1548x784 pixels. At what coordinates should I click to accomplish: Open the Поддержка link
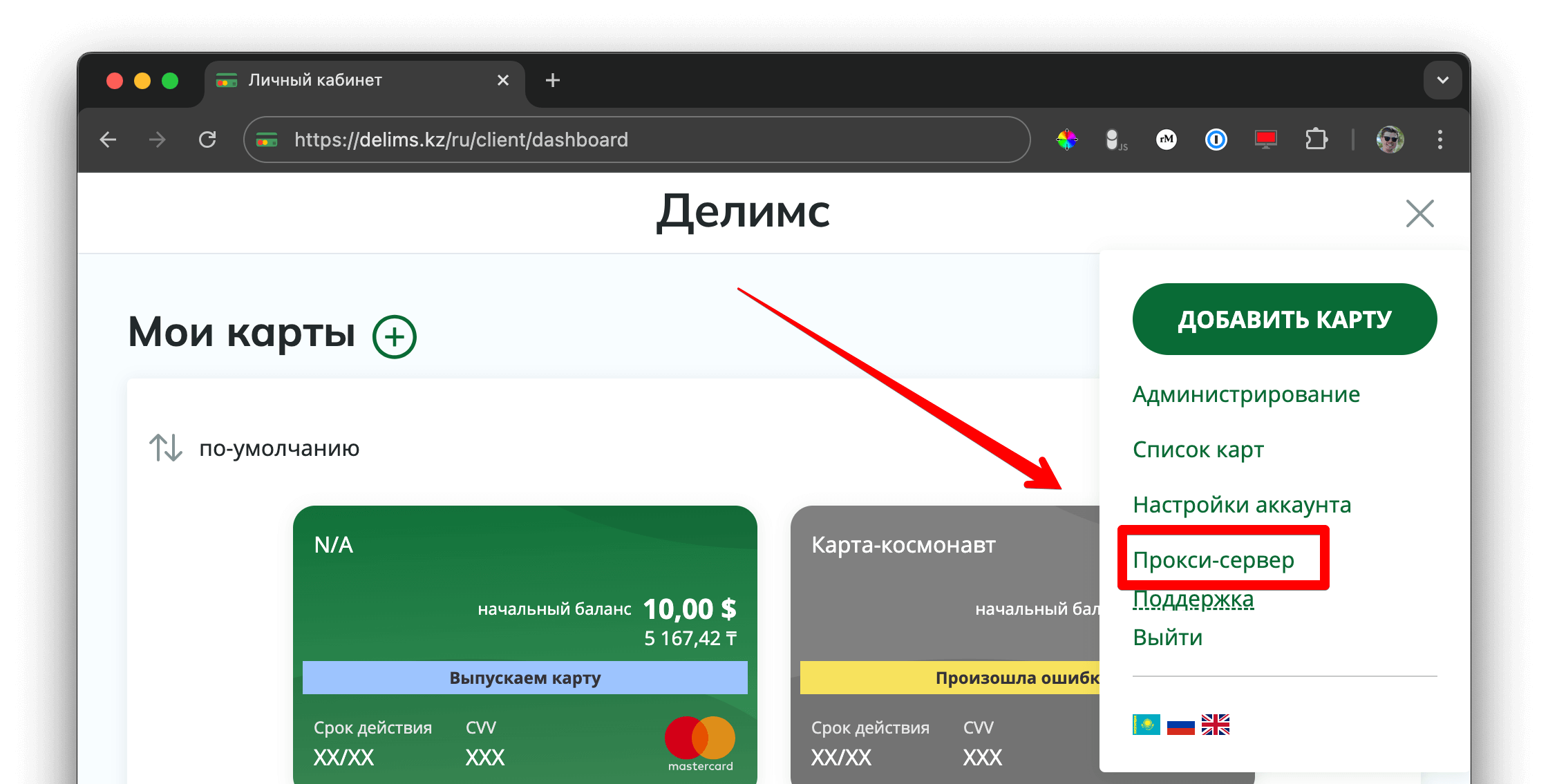[1193, 599]
